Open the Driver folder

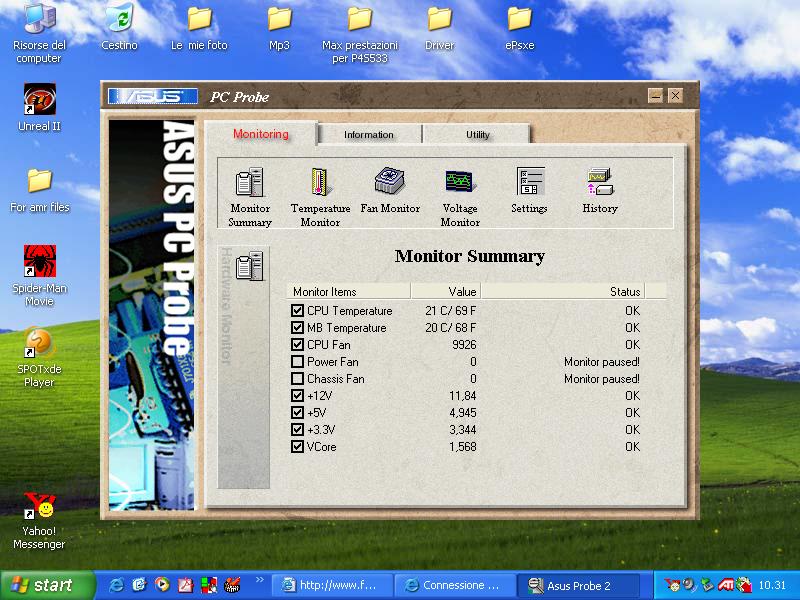point(439,19)
